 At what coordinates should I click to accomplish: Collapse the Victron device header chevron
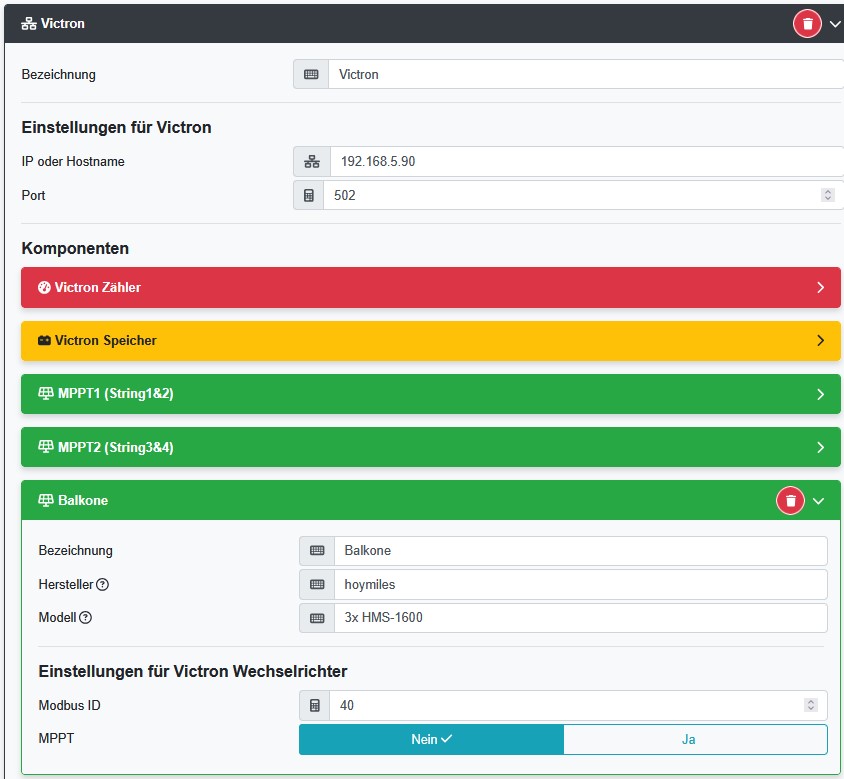(x=835, y=24)
